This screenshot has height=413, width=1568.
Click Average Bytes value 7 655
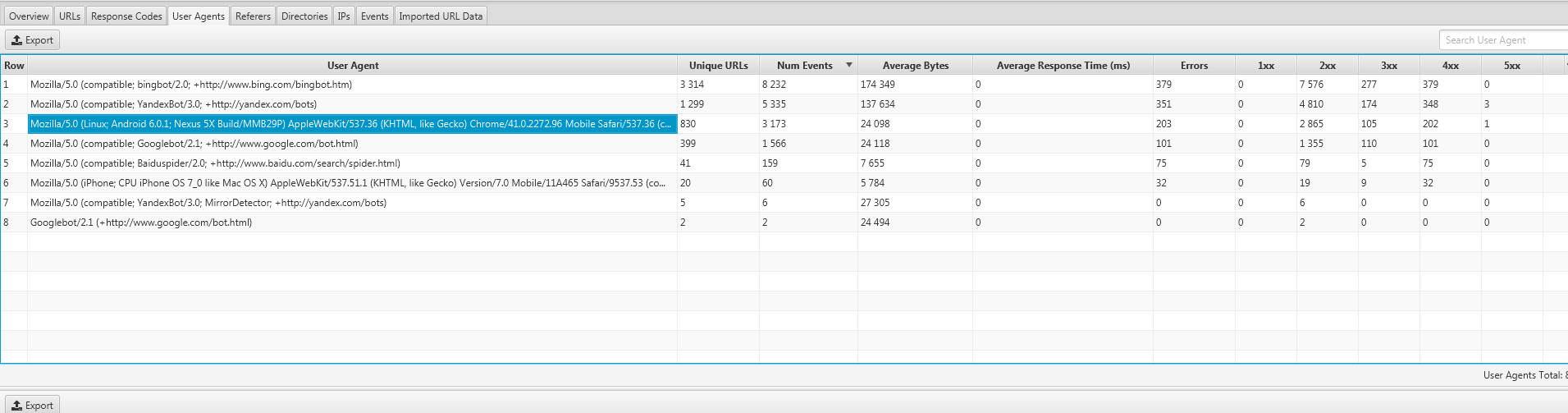pos(872,163)
